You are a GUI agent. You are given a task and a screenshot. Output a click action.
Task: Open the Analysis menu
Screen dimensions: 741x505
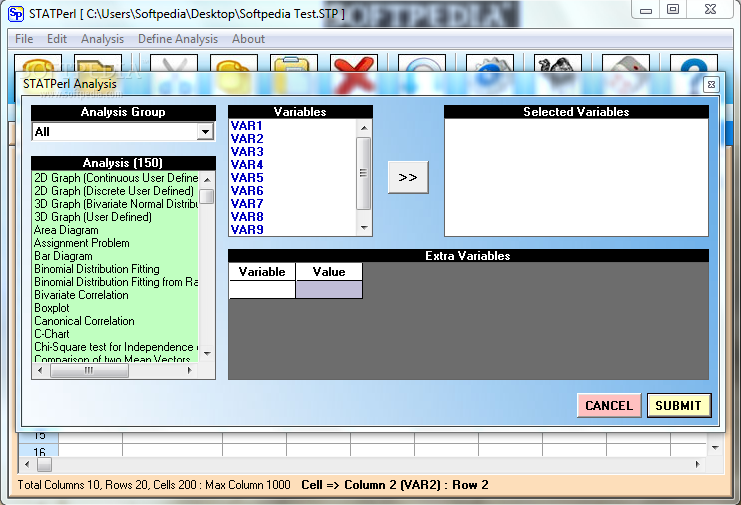tap(103, 39)
